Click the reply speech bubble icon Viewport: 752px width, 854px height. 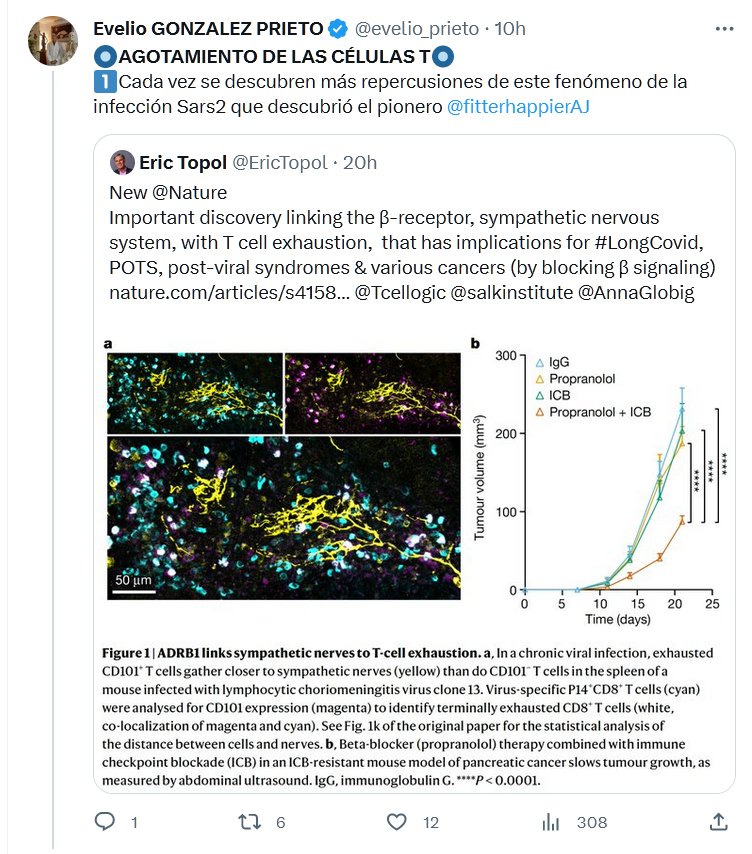106,822
